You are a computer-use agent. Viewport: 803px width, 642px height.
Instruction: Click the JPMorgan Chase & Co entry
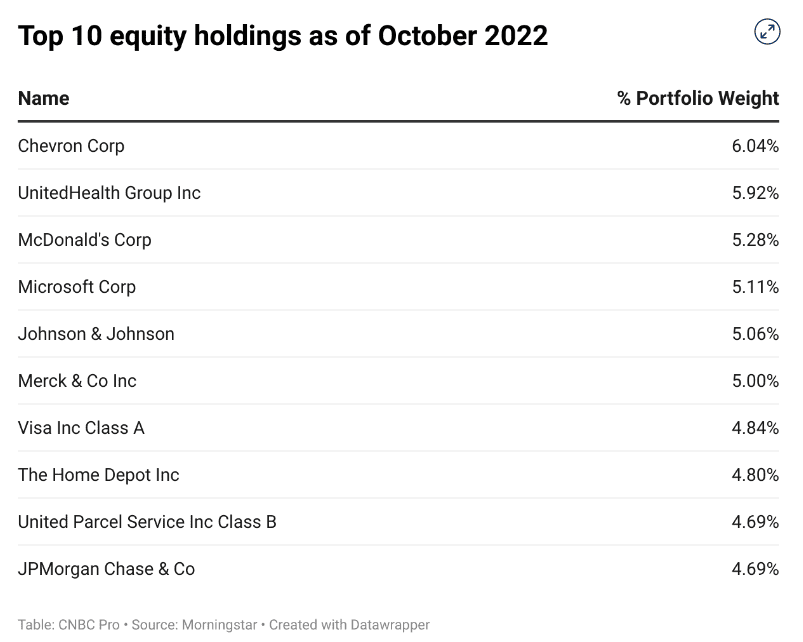click(x=106, y=569)
